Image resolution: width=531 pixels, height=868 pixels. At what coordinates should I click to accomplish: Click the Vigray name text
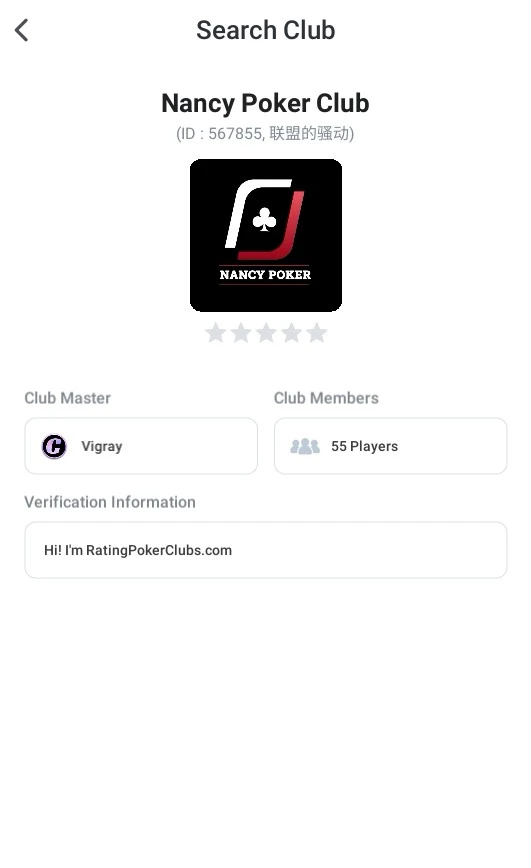(102, 446)
